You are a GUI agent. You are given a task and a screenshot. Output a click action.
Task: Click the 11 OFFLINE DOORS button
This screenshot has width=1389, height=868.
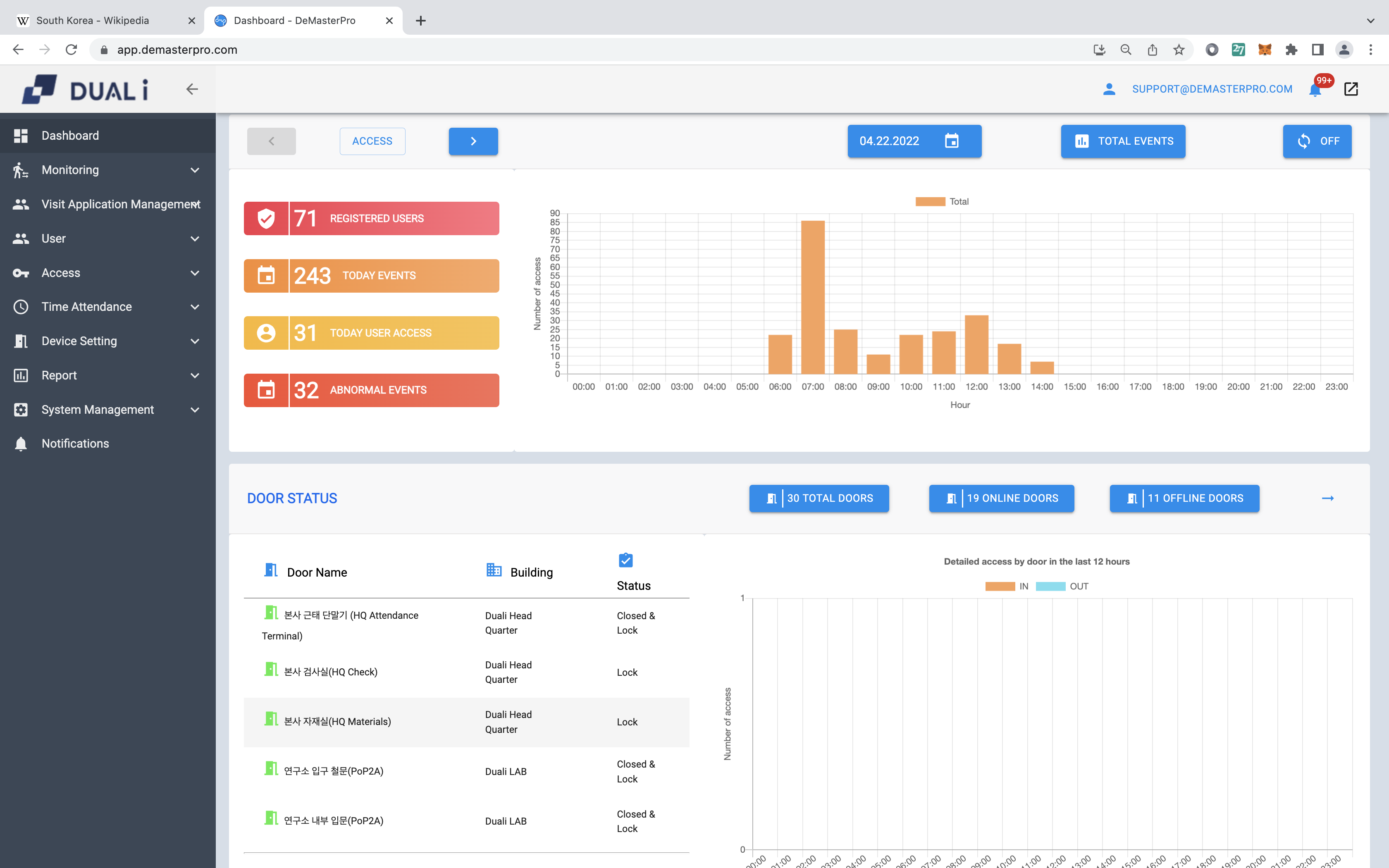(x=1185, y=498)
